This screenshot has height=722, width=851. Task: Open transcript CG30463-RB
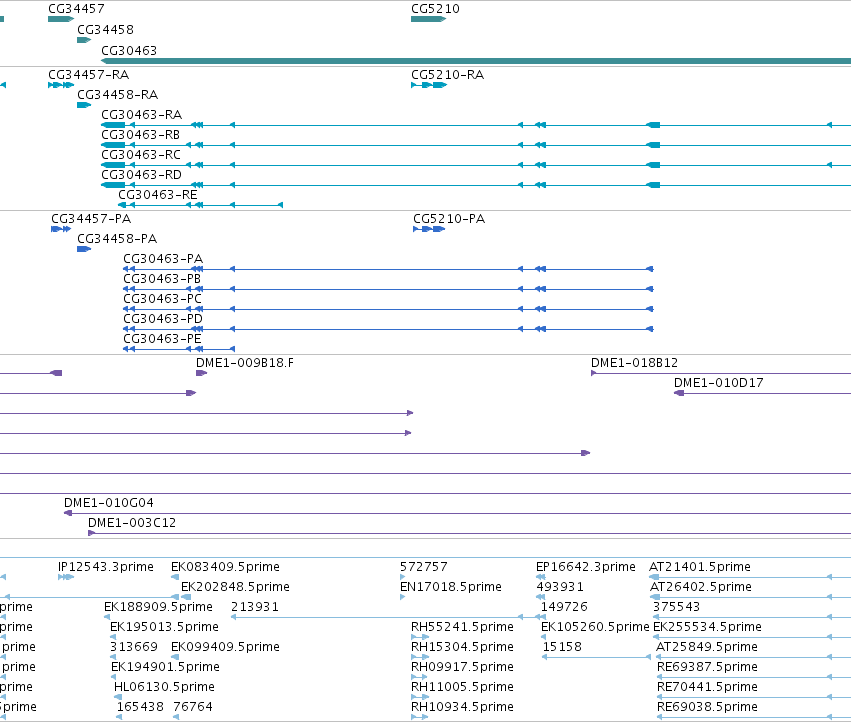pos(141,135)
